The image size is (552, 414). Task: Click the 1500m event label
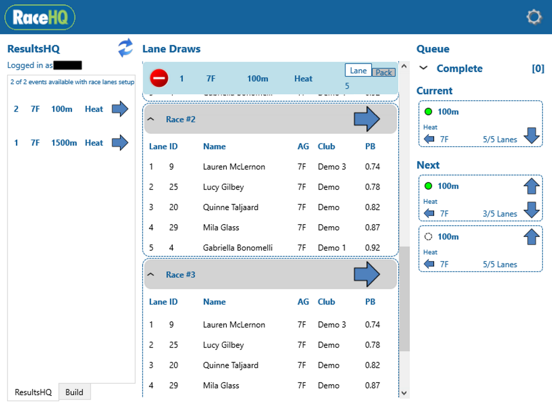64,143
